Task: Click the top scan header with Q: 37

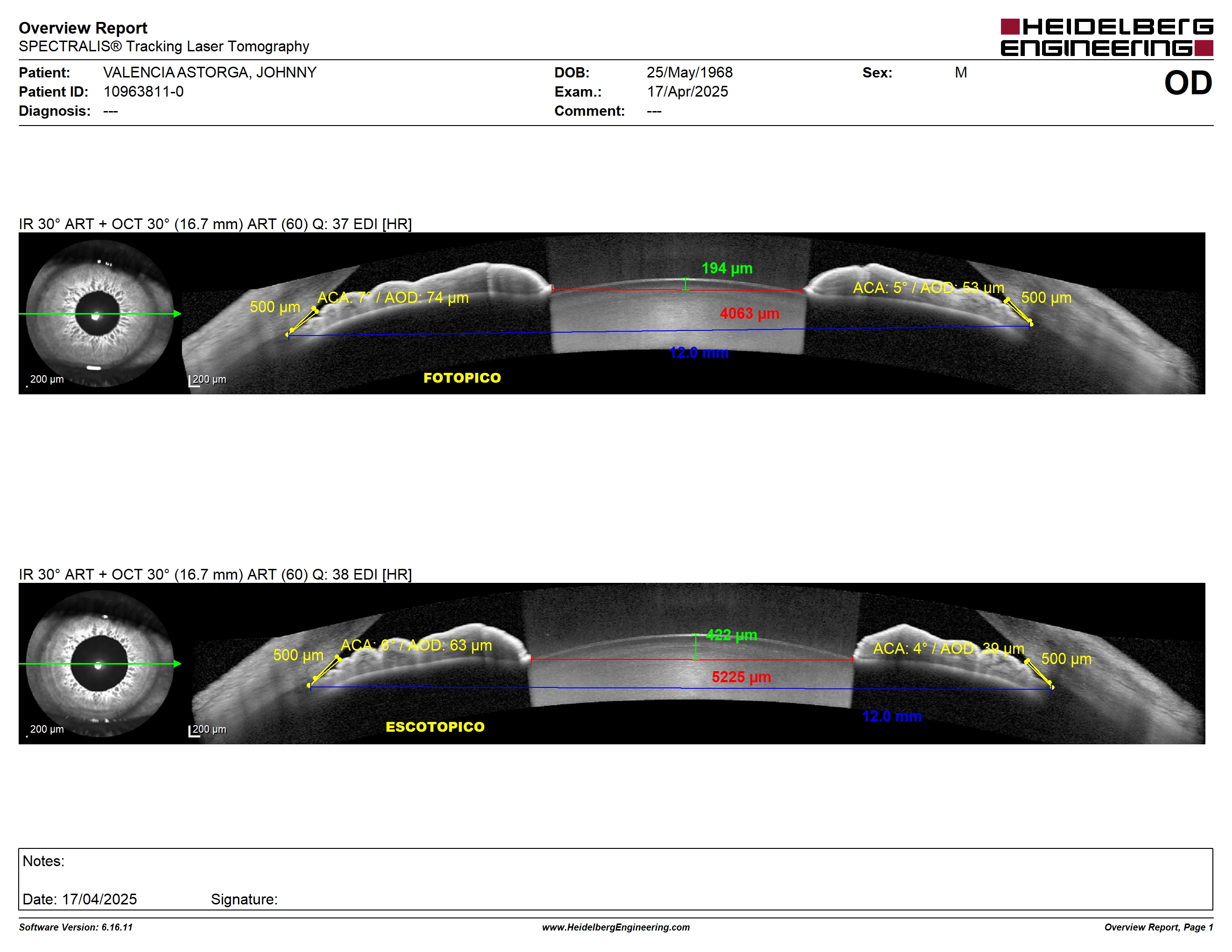Action: pos(215,224)
